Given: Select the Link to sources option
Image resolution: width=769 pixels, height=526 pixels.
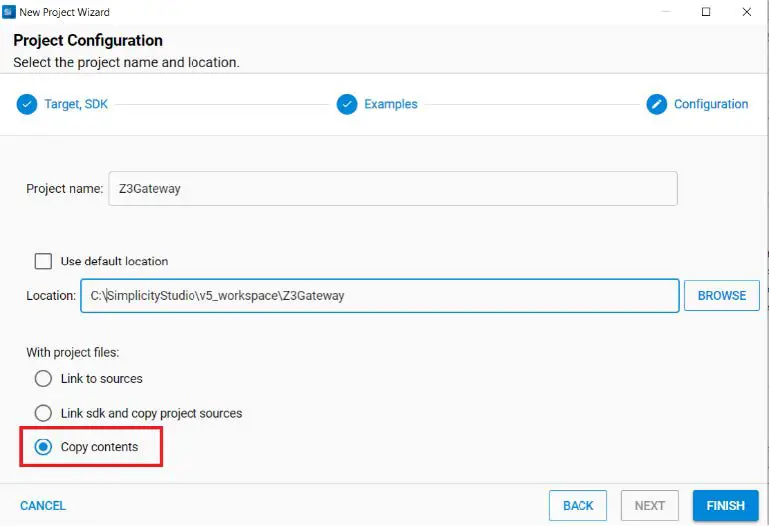Looking at the screenshot, I should pos(43,379).
